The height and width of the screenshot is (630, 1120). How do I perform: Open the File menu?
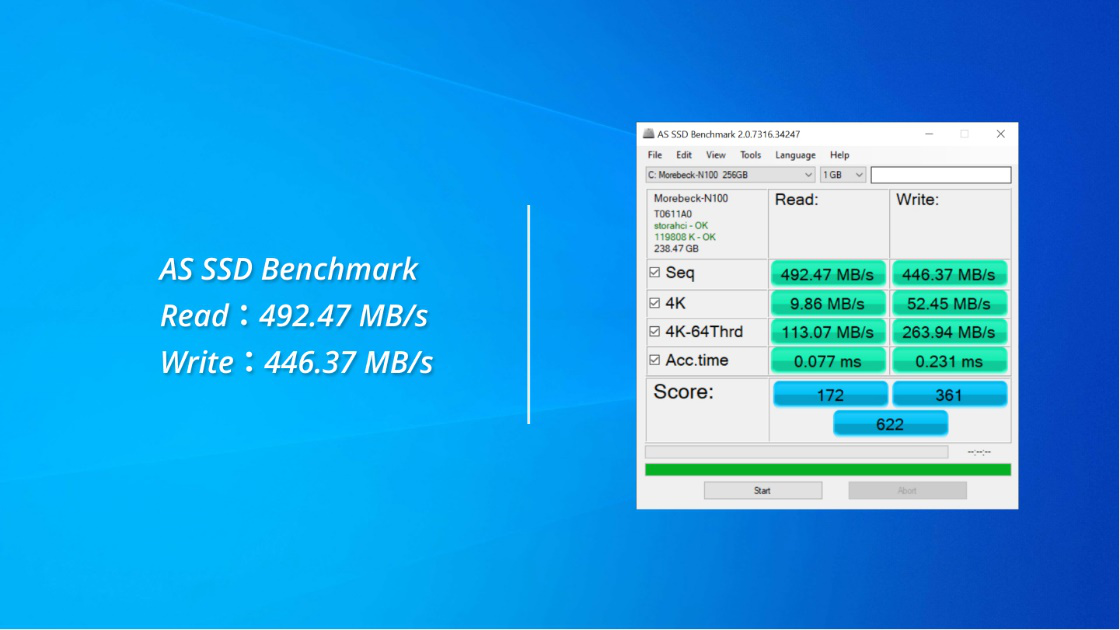[655, 155]
